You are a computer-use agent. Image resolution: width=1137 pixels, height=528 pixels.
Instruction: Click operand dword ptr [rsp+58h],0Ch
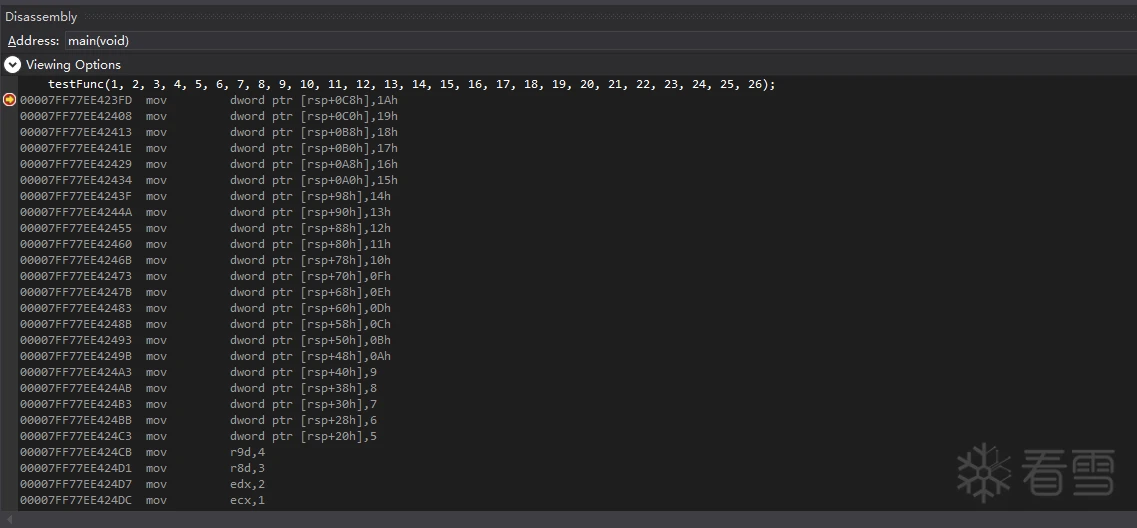310,323
